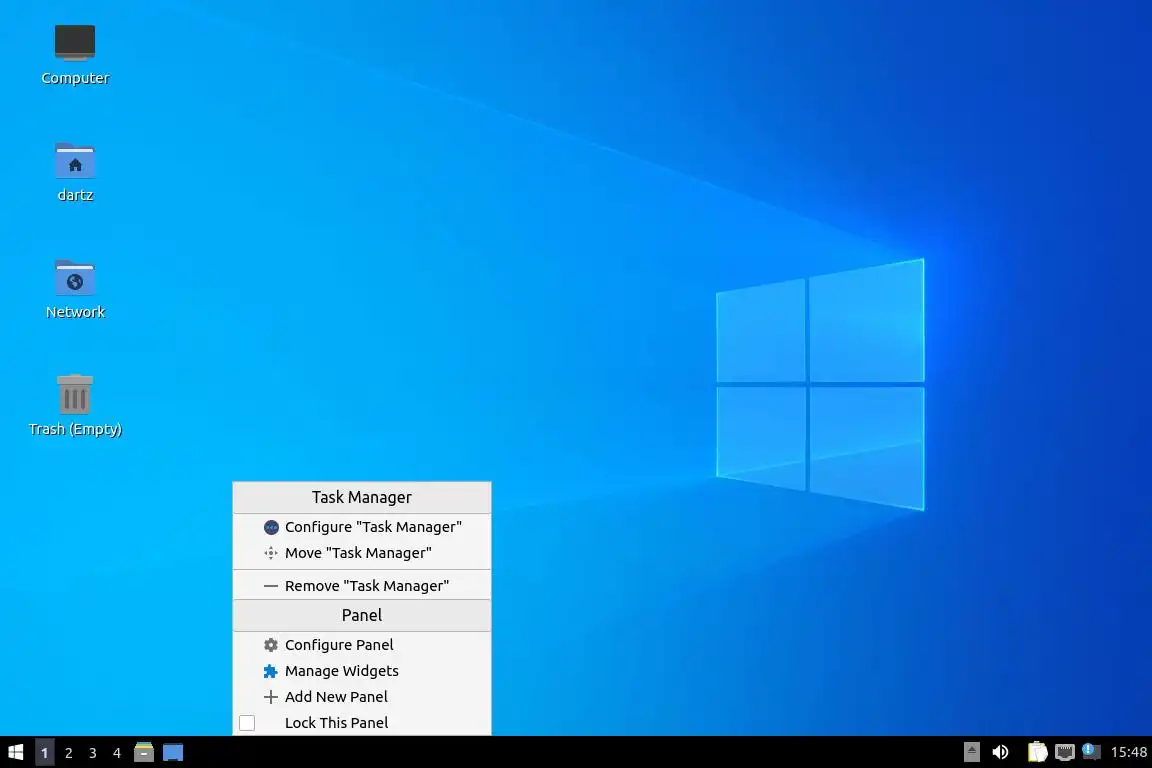This screenshot has width=1152, height=768.
Task: Open the file manager in the taskbar
Action: click(144, 752)
